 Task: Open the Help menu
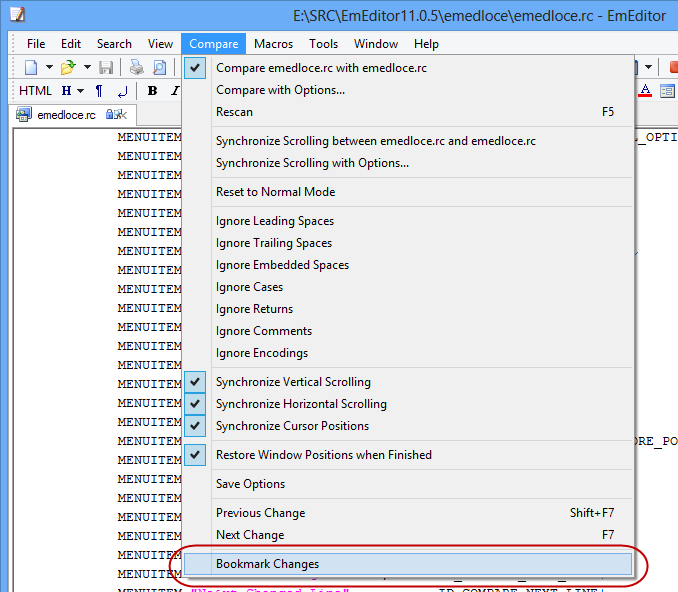426,44
